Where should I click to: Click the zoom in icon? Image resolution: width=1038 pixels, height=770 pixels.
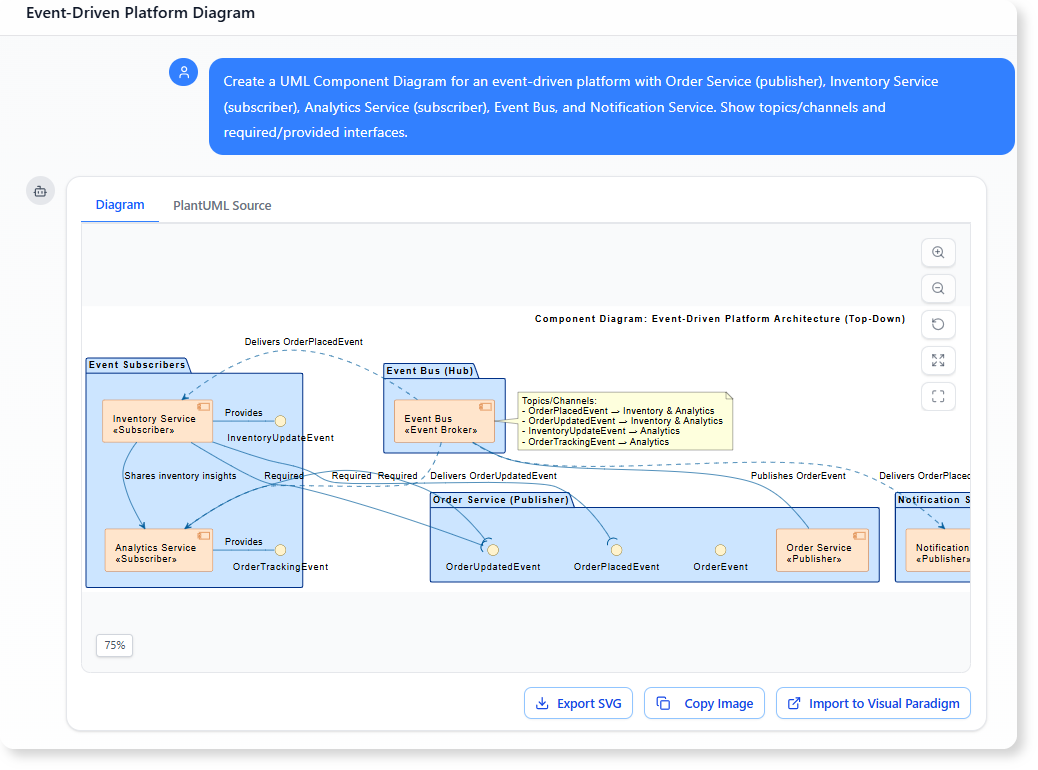point(937,252)
